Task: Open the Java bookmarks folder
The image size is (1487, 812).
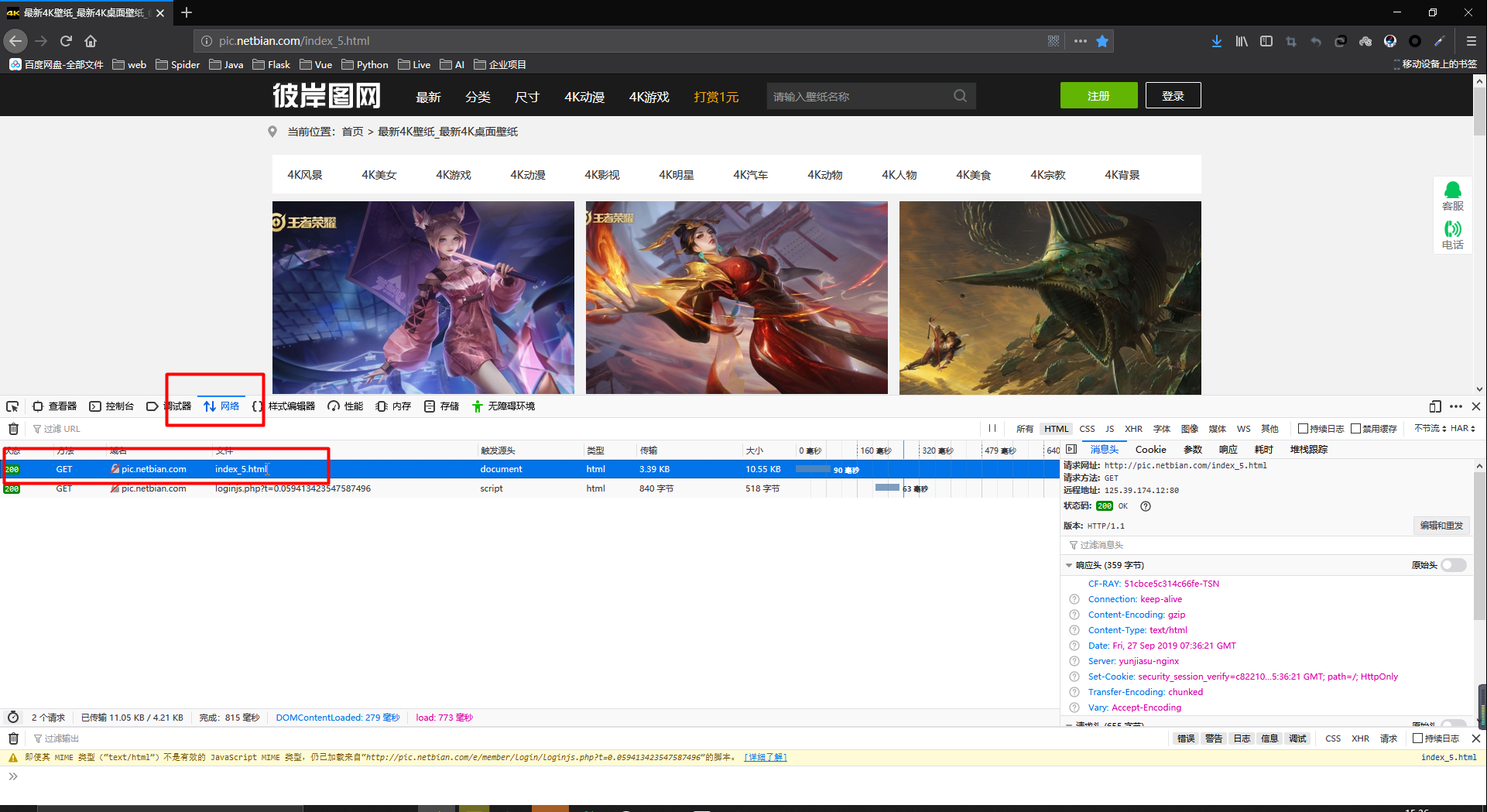Action: pos(226,64)
